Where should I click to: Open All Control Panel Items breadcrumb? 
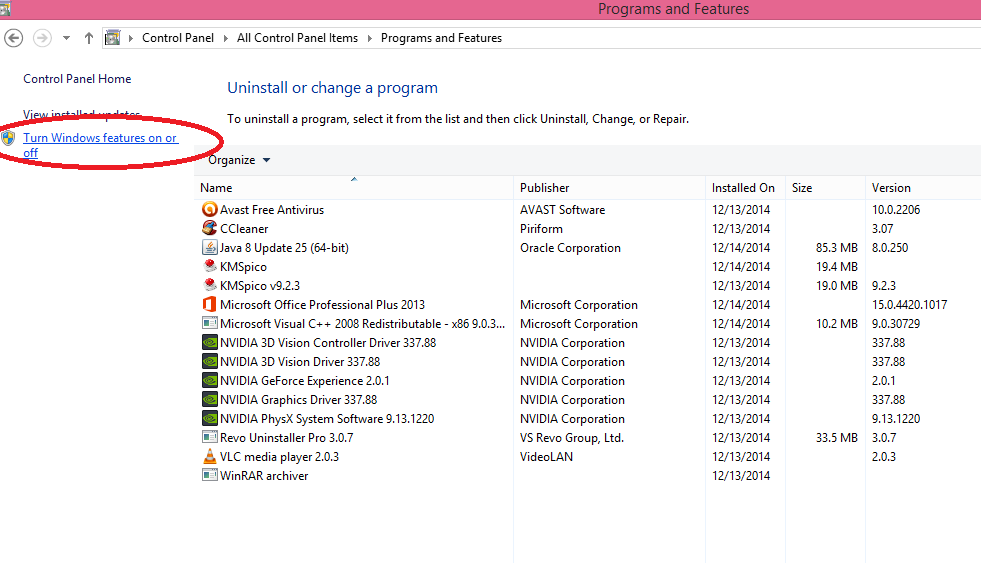(297, 38)
